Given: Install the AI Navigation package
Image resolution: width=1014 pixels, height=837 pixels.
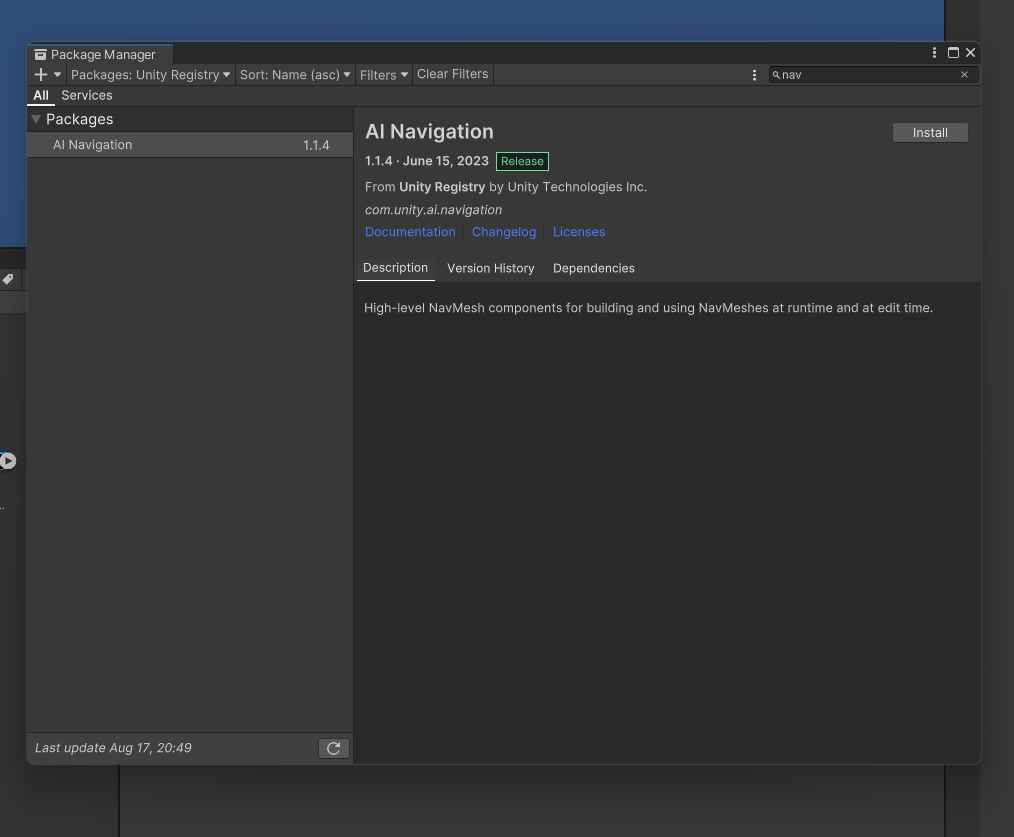Looking at the screenshot, I should point(930,133).
